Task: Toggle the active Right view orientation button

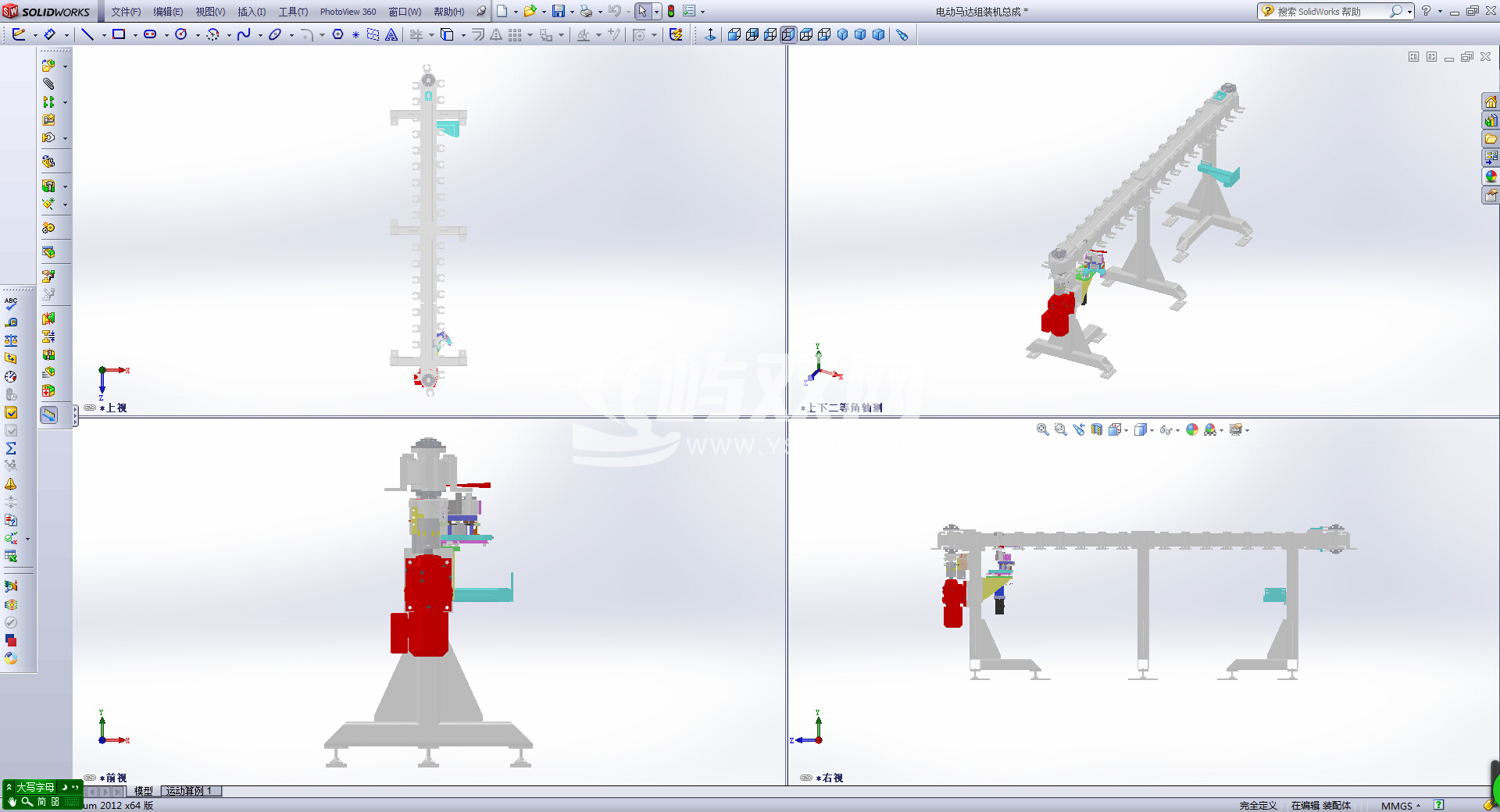Action: coord(788,34)
